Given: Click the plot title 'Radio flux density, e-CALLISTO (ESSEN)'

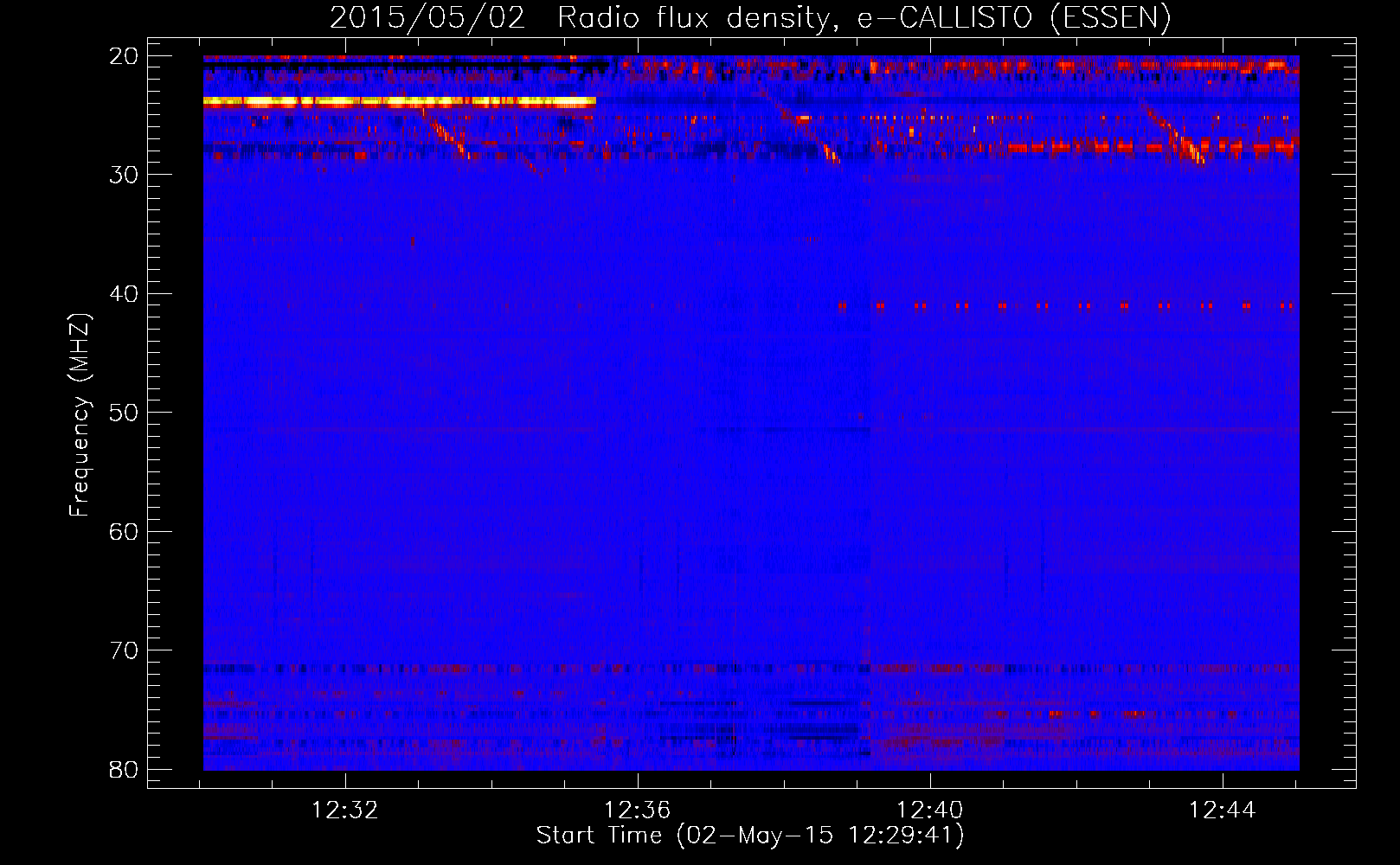Looking at the screenshot, I should [x=864, y=18].
